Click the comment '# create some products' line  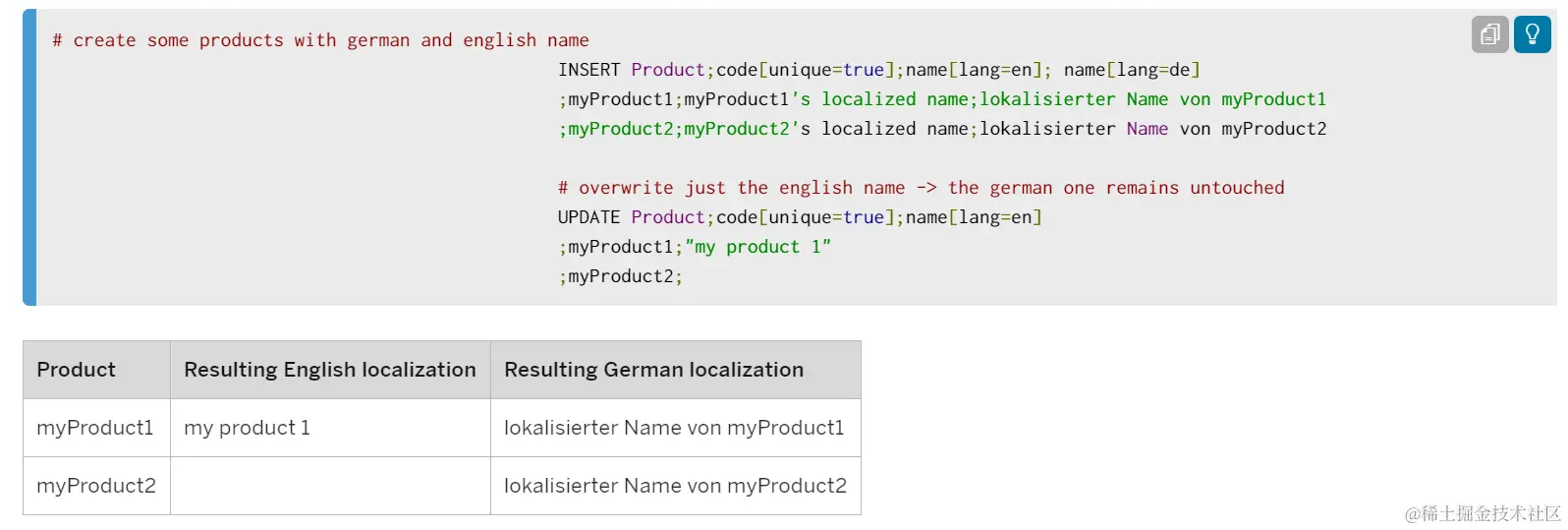click(x=320, y=40)
